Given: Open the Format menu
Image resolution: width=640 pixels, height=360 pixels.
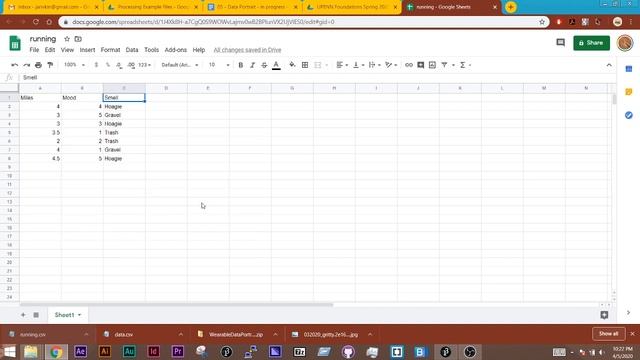Looking at the screenshot, I should pos(110,50).
